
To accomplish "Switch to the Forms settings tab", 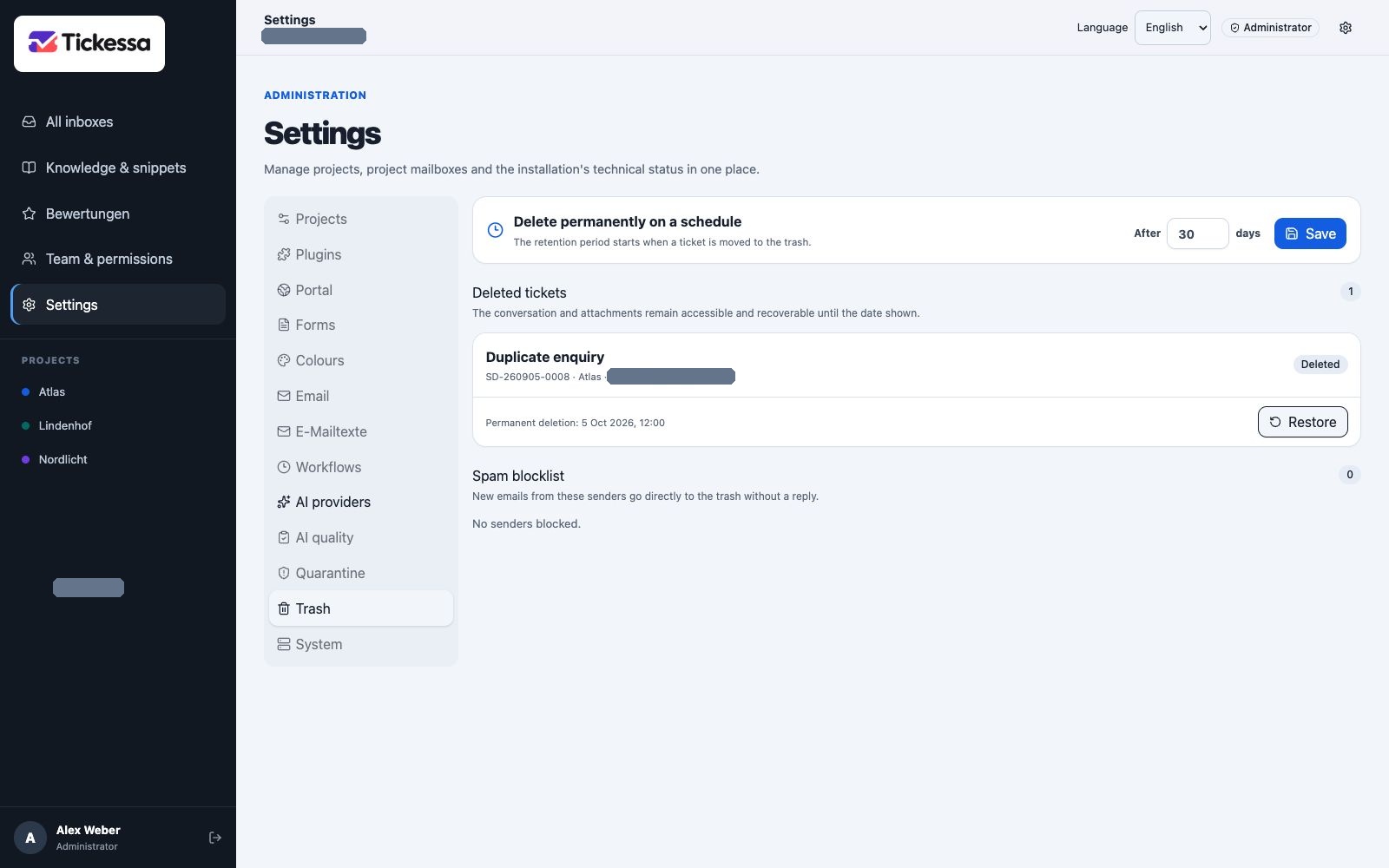I will (361, 325).
